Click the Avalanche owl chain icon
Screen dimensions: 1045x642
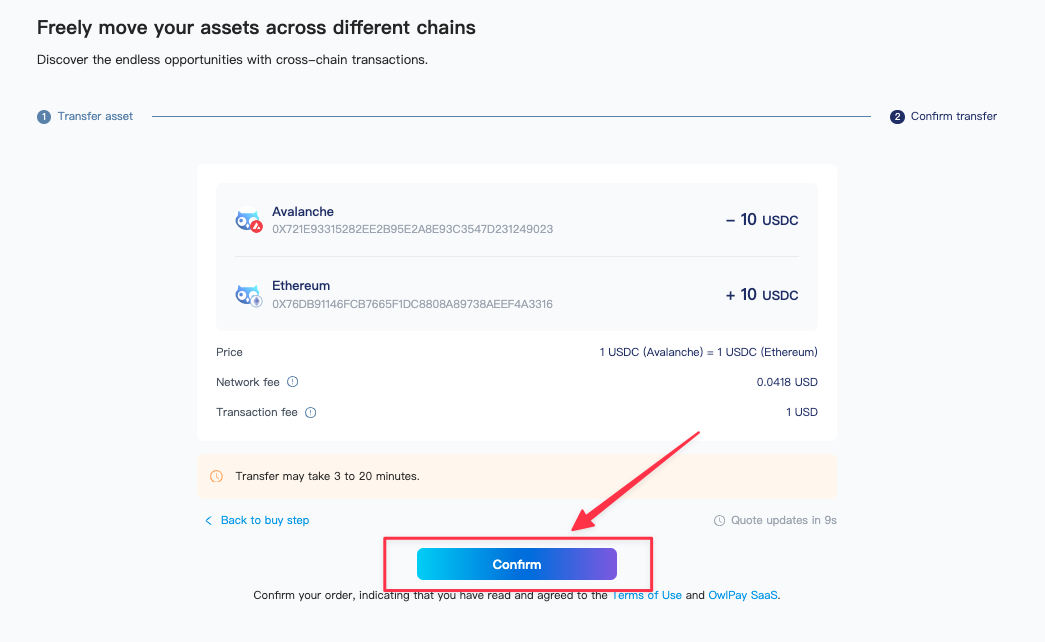tap(248, 220)
